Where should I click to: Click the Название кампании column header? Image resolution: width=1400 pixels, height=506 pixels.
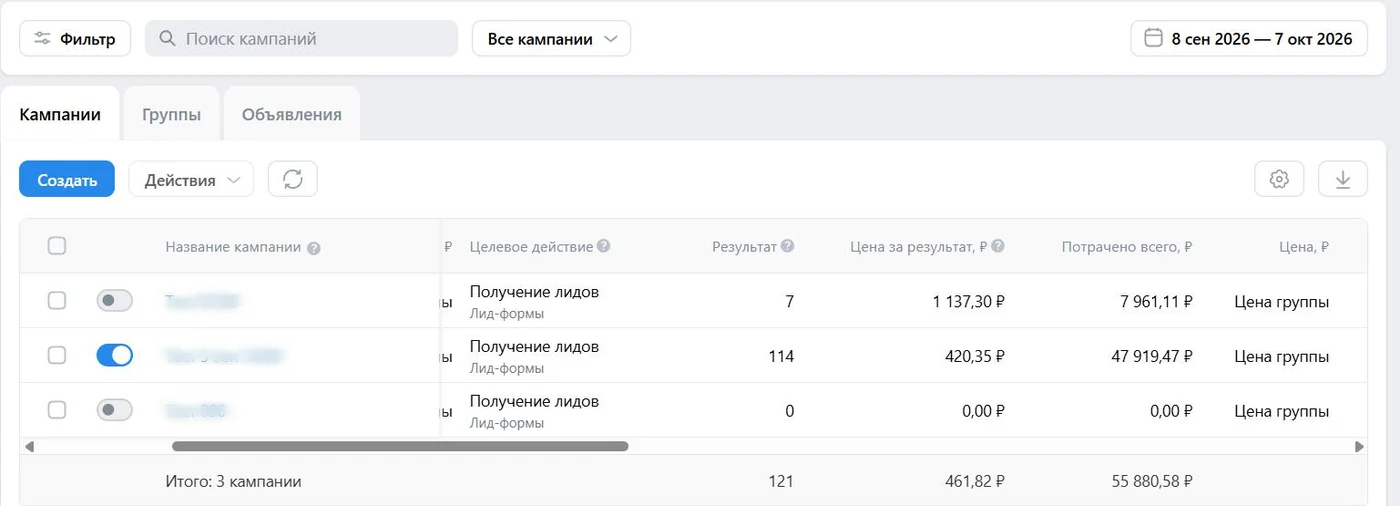(x=233, y=247)
